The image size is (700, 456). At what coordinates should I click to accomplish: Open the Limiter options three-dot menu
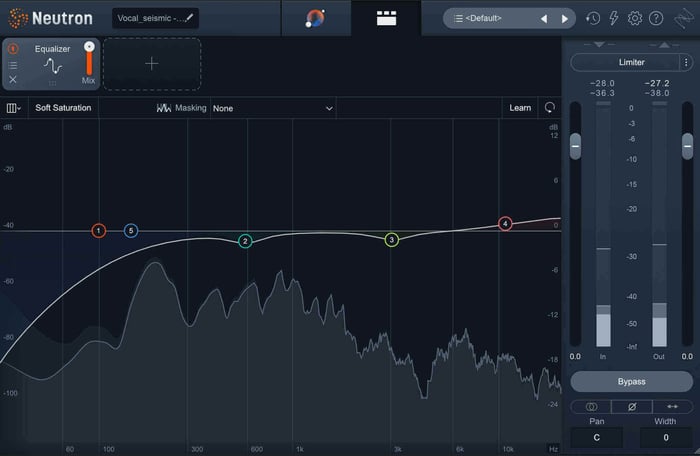click(686, 63)
